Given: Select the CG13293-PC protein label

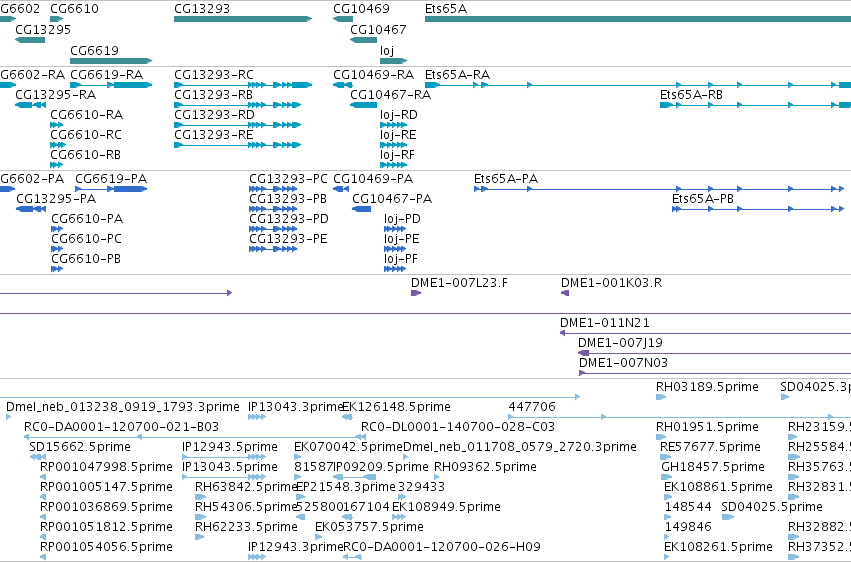Looking at the screenshot, I should point(289,178).
